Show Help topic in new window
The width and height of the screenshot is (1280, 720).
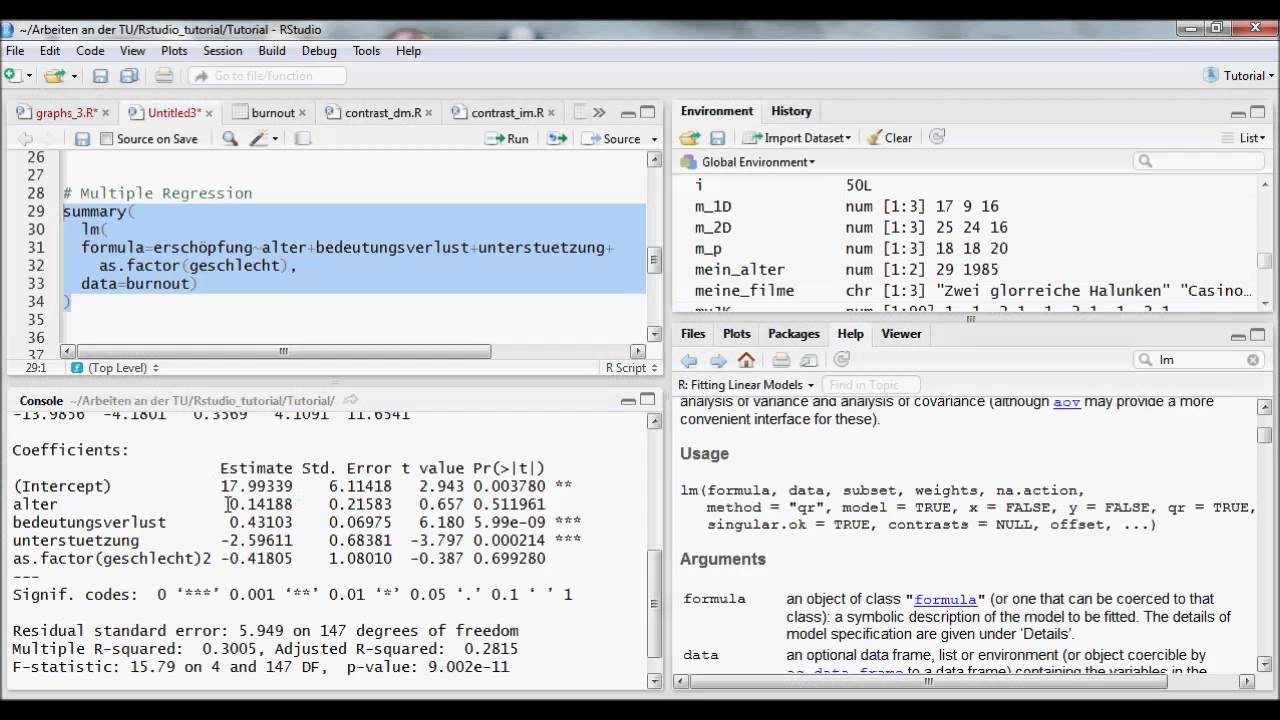coord(810,360)
